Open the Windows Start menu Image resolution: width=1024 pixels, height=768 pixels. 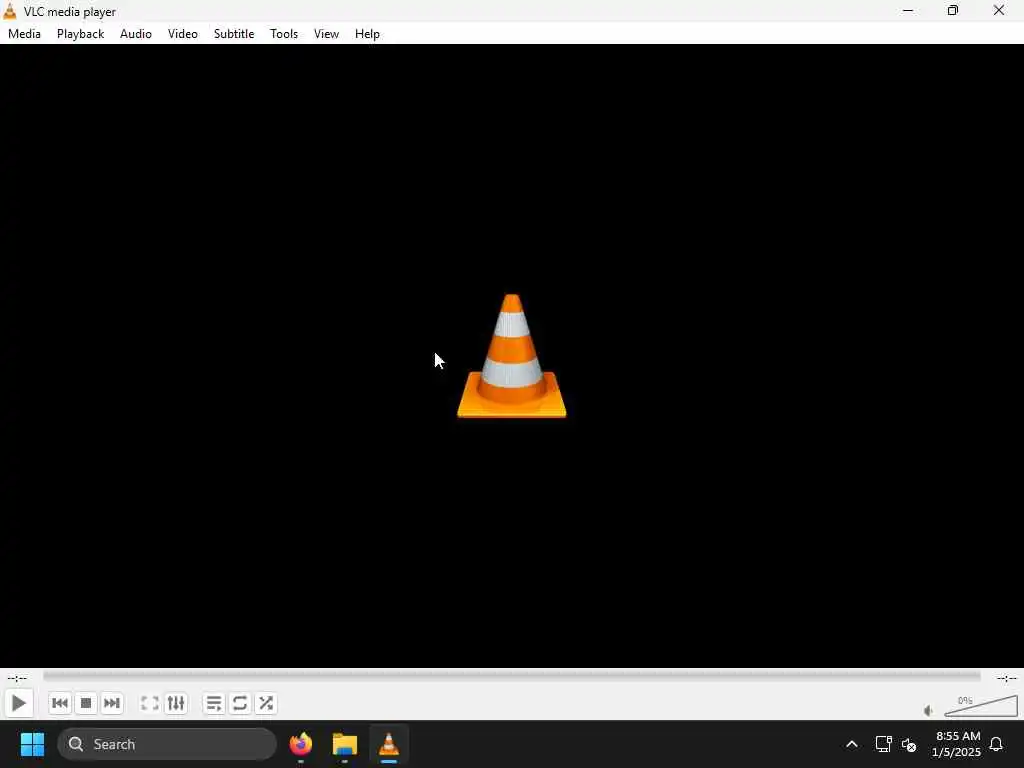[33, 744]
